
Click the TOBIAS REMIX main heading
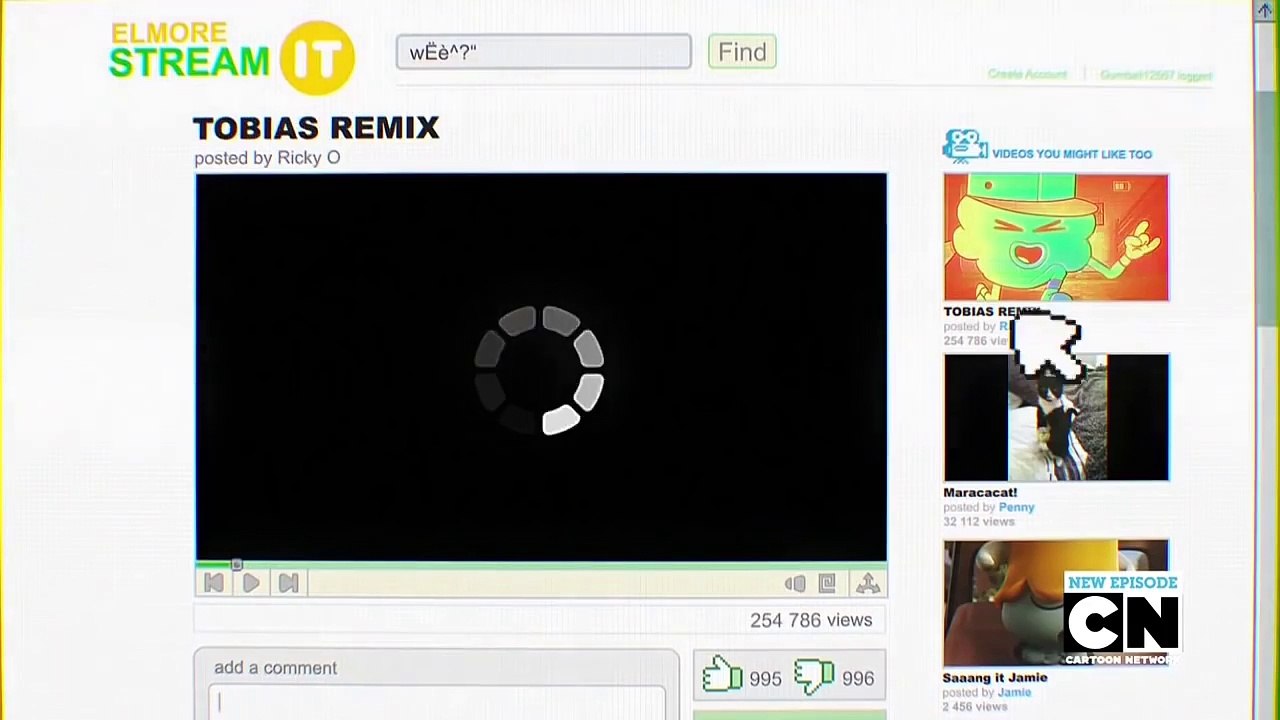tap(316, 128)
